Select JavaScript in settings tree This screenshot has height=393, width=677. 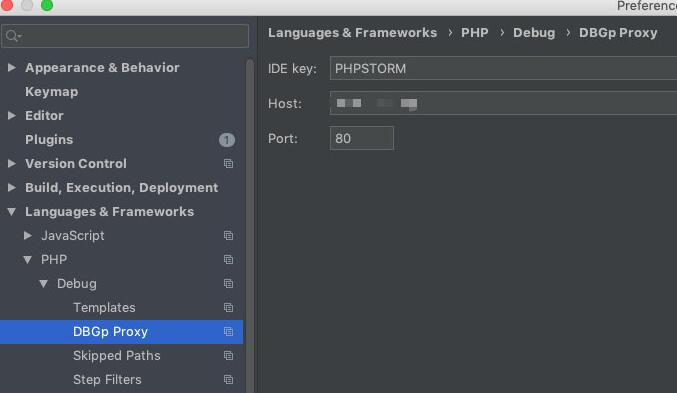tap(73, 235)
